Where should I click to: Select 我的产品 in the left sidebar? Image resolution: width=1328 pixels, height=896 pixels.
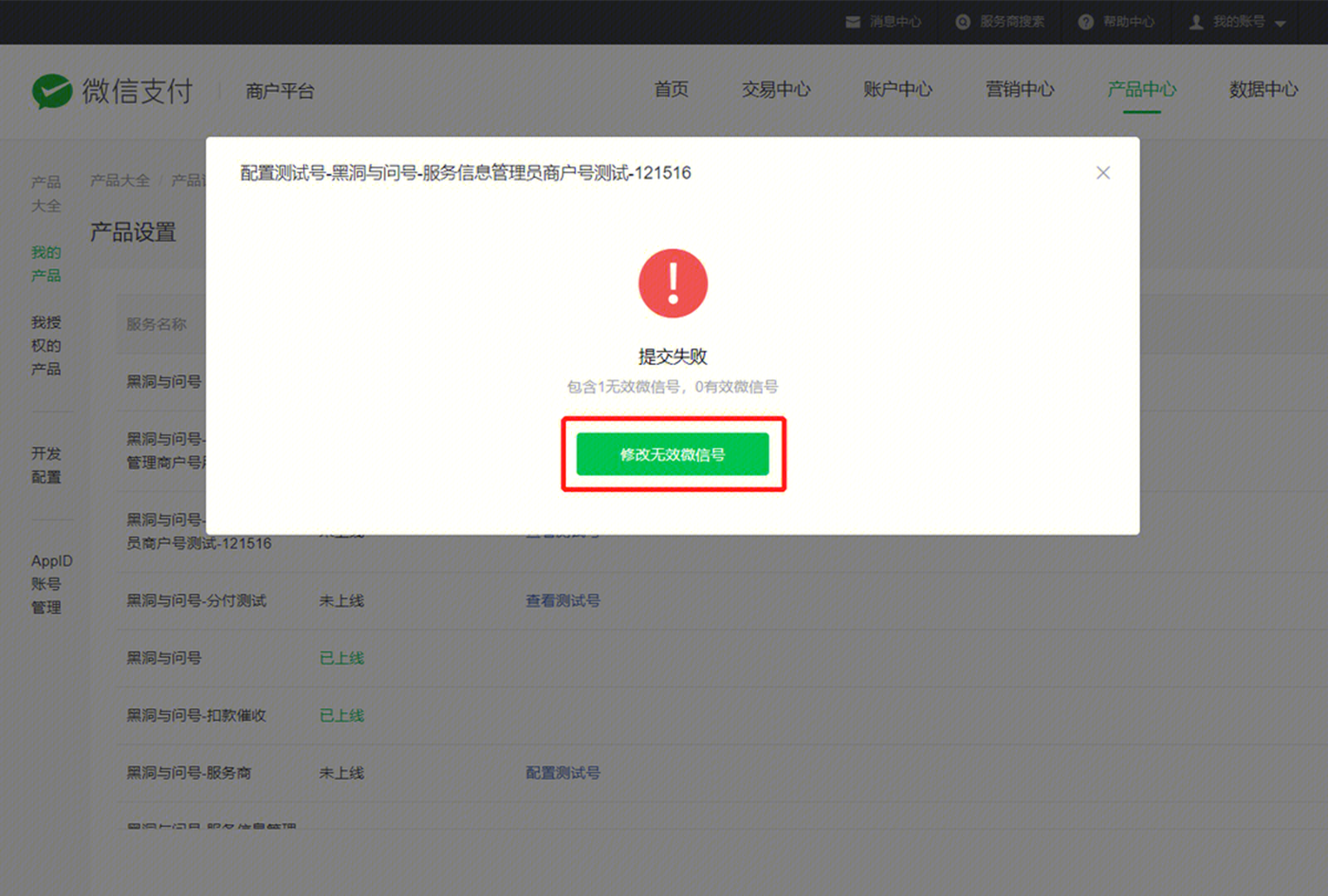[x=46, y=264]
